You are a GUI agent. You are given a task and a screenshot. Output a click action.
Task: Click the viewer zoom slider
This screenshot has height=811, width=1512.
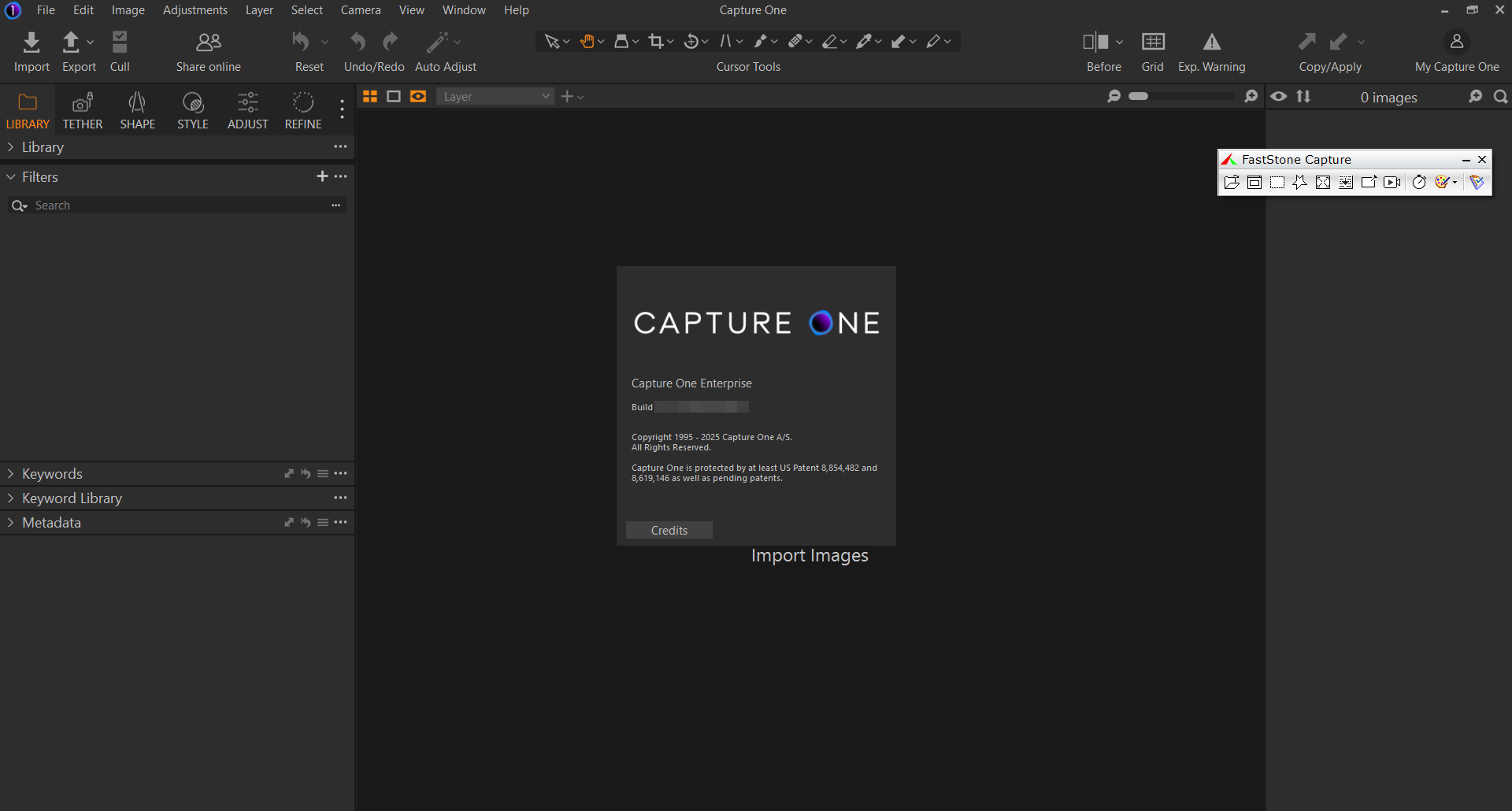coord(1182,96)
